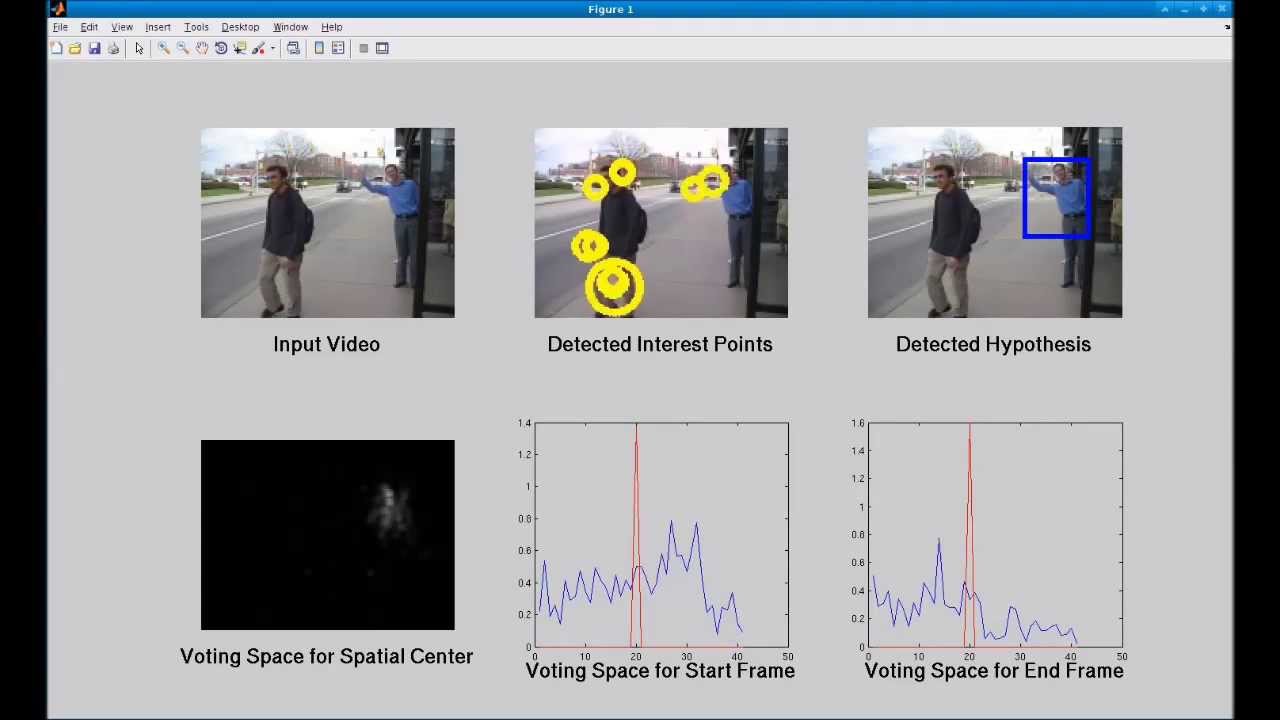The width and height of the screenshot is (1280, 720).
Task: Select the Pan hand tool
Action: 202,48
